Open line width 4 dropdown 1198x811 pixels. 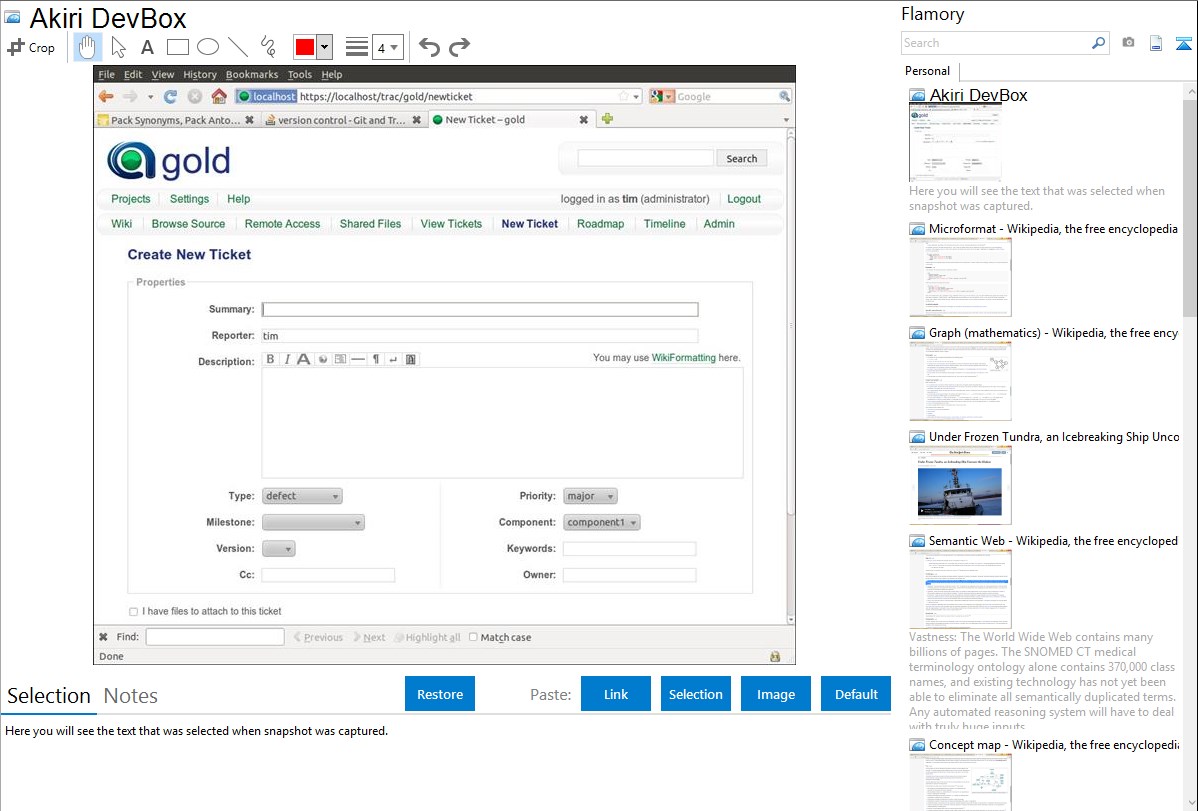point(387,48)
